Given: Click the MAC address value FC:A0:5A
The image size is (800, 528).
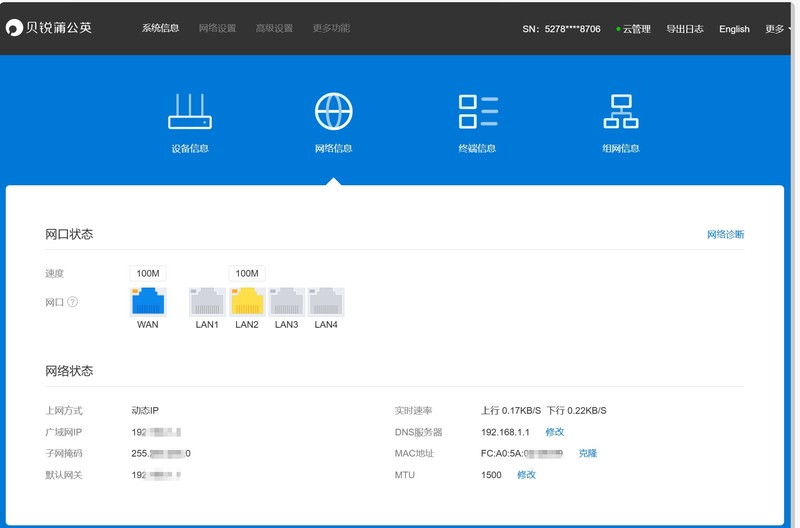Looking at the screenshot, I should coord(521,453).
